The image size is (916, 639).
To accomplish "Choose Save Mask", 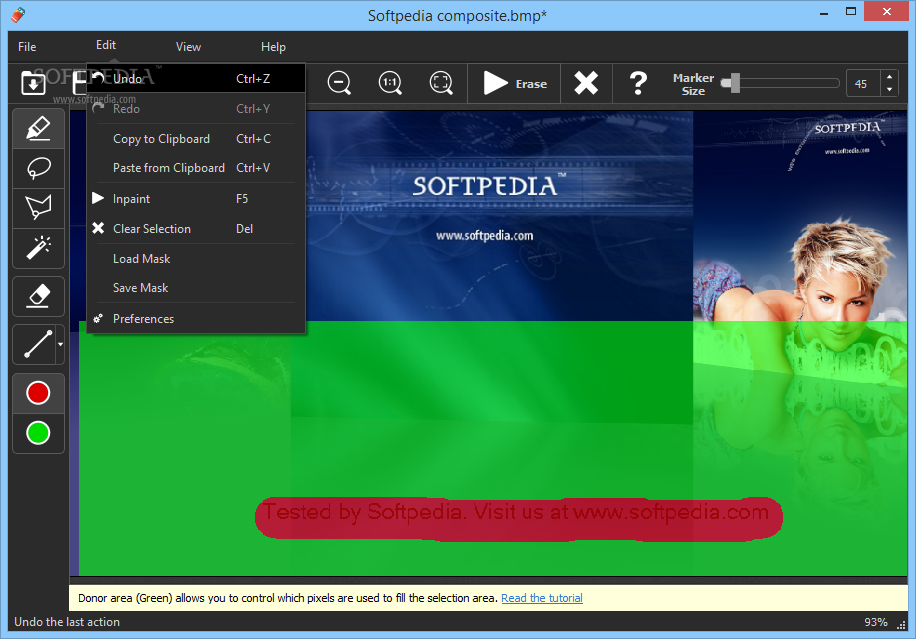I will [196, 287].
